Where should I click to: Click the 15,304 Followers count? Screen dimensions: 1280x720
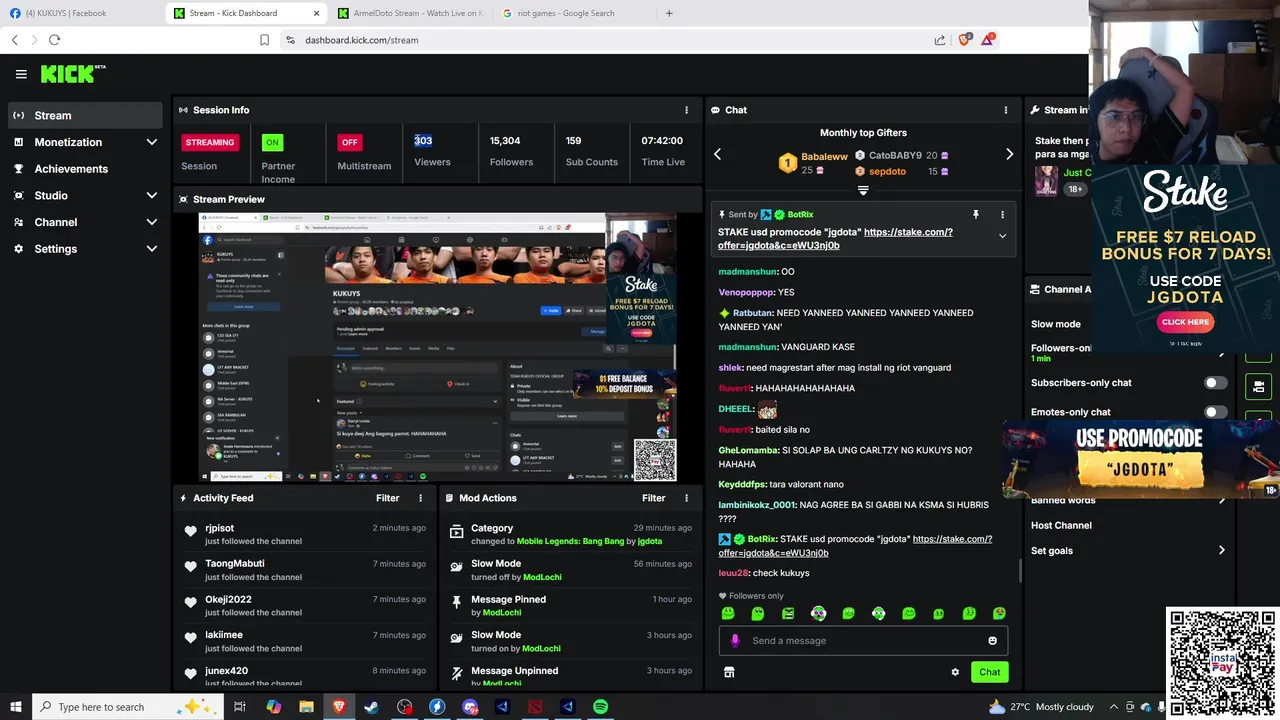(x=505, y=141)
